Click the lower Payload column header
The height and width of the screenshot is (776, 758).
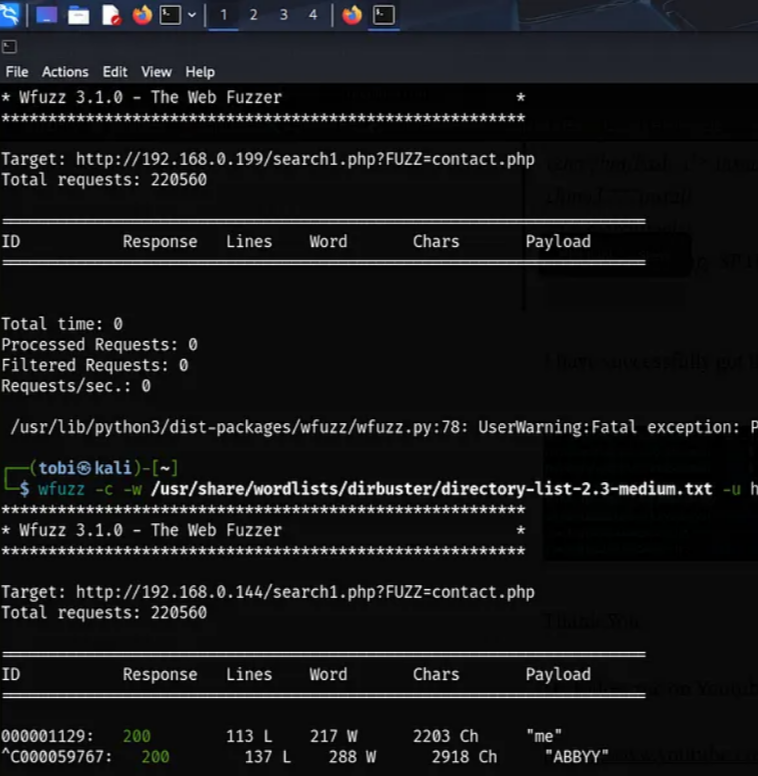pos(558,675)
